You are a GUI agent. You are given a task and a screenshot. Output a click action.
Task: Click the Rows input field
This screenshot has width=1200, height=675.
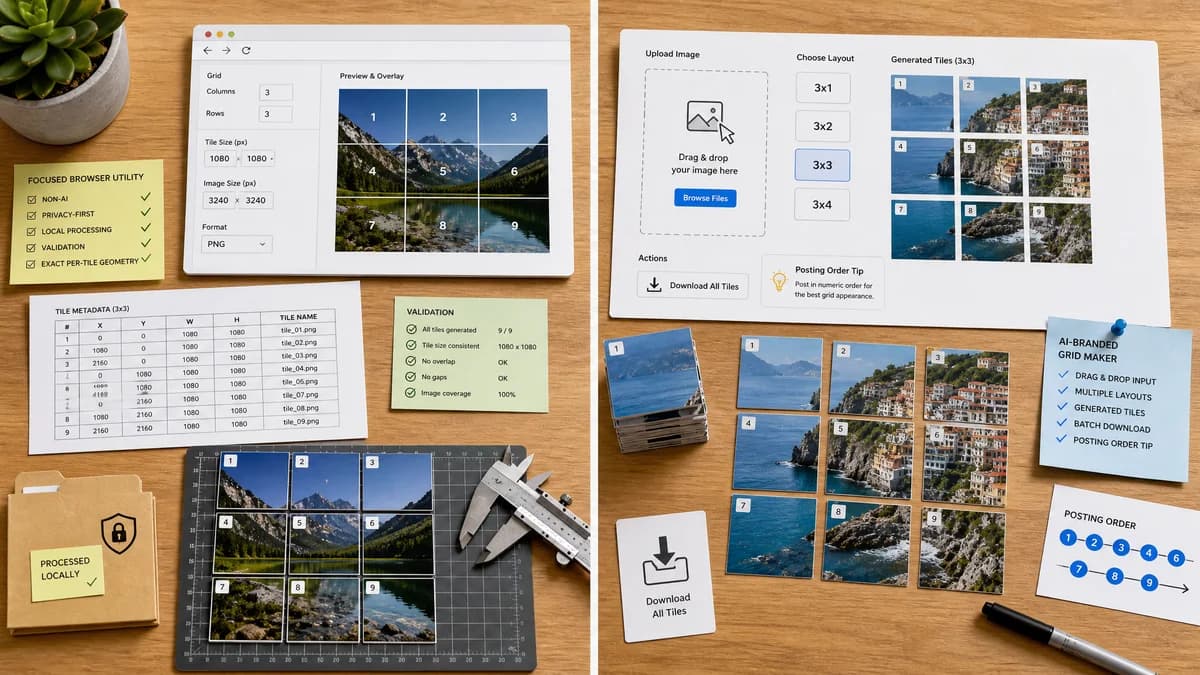click(x=276, y=114)
